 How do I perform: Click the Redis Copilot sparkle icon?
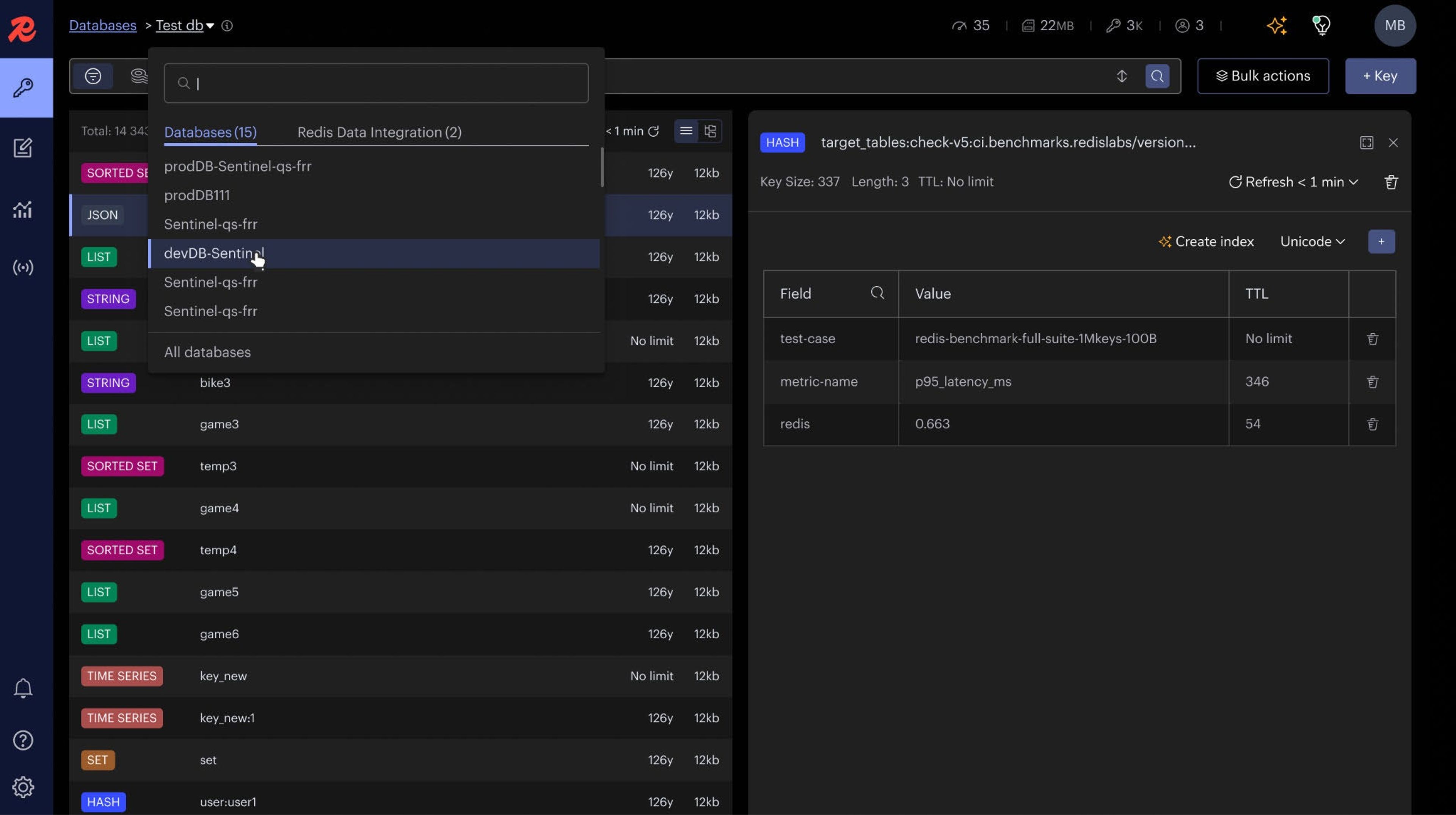[1276, 25]
